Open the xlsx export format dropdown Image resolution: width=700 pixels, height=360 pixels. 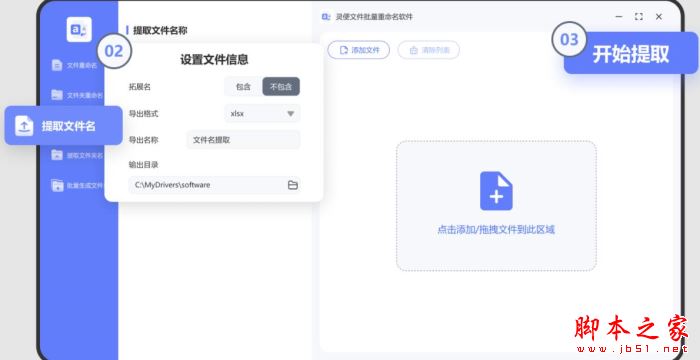tap(262, 113)
